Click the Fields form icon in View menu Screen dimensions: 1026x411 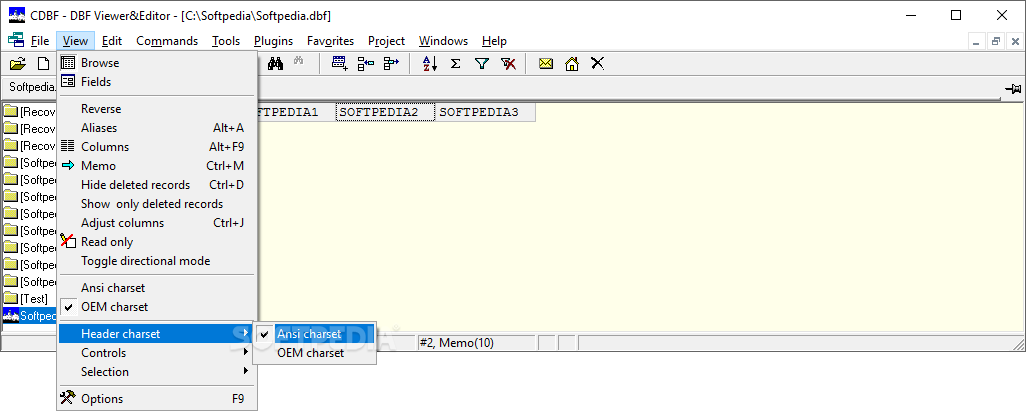tap(67, 82)
